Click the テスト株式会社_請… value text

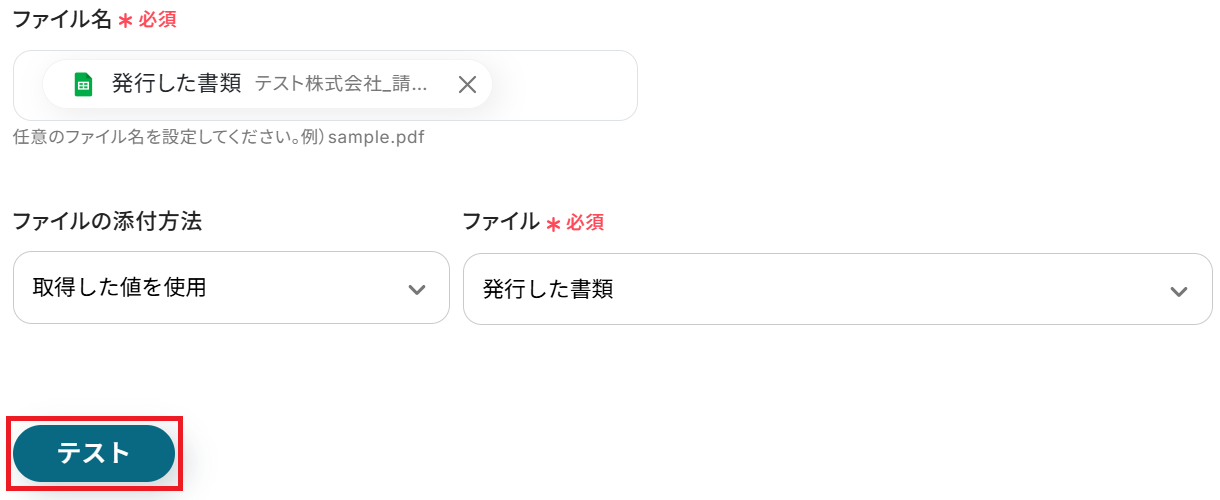341,84
